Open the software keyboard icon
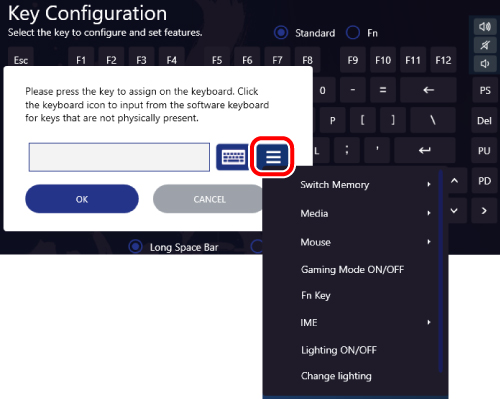 pos(233,157)
